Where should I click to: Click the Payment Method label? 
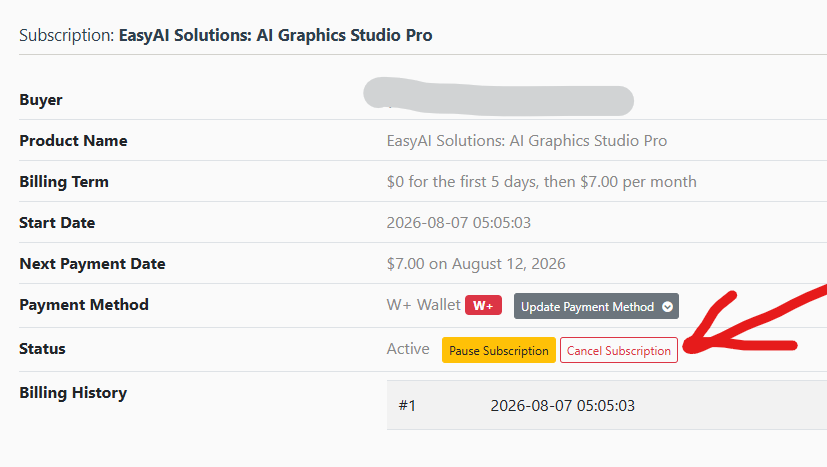(84, 304)
